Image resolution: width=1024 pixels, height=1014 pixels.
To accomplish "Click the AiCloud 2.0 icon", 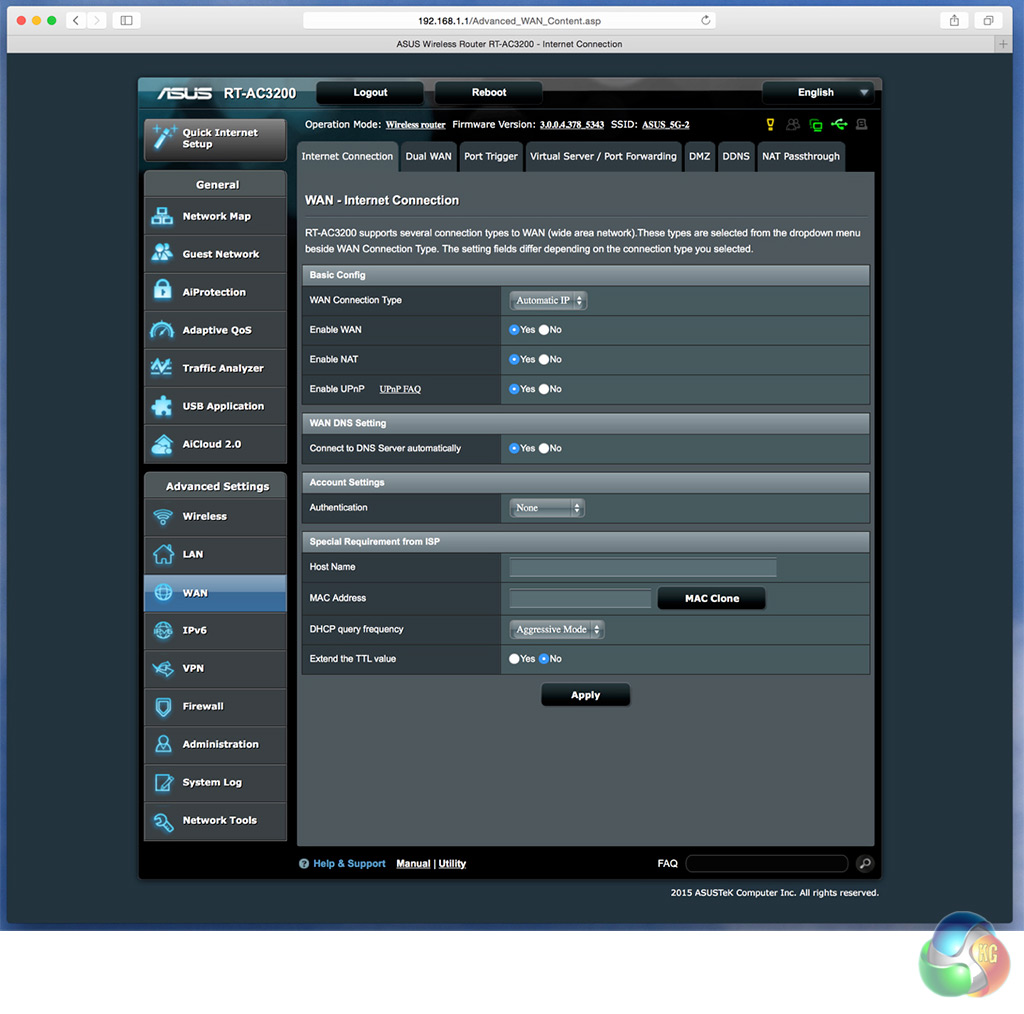I will 162,444.
